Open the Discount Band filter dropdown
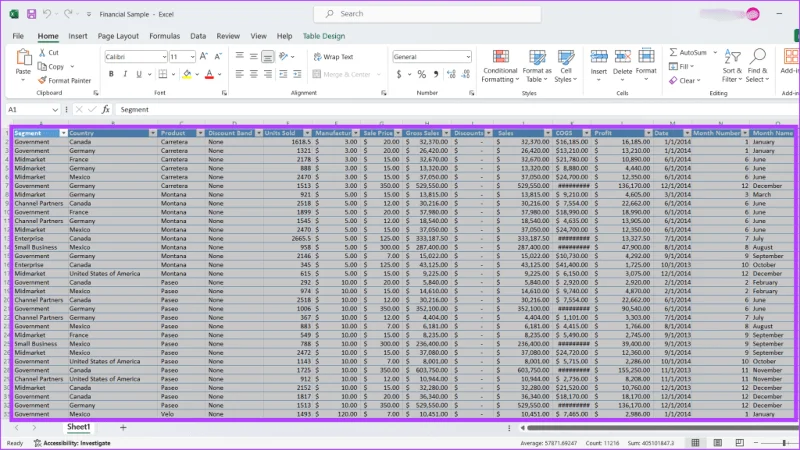Image resolution: width=800 pixels, height=450 pixels. tap(259, 133)
